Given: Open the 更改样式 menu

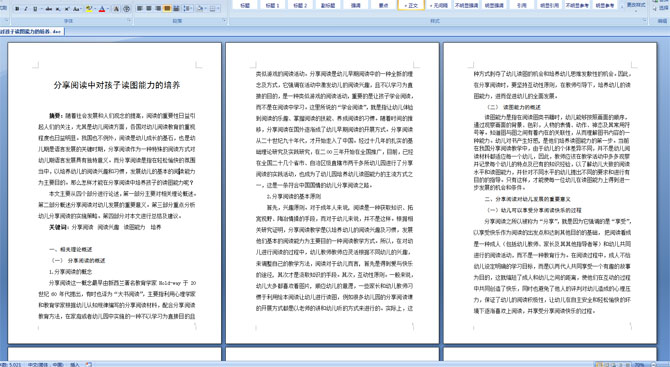Looking at the screenshot, I should coord(636,6).
